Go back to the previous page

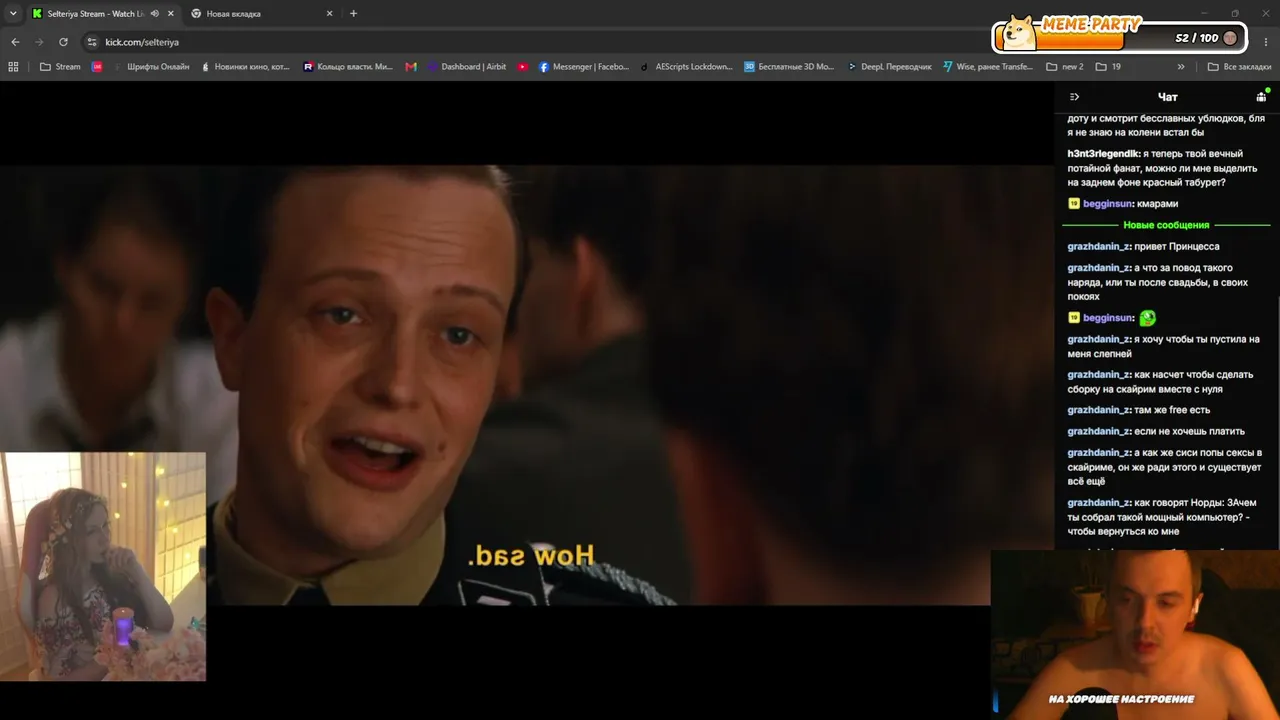[15, 42]
